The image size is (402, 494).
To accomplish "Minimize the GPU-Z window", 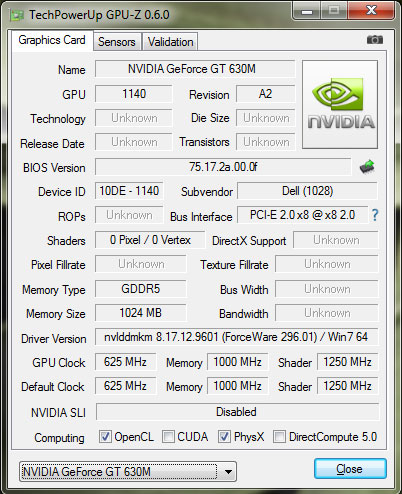I will pos(307,11).
